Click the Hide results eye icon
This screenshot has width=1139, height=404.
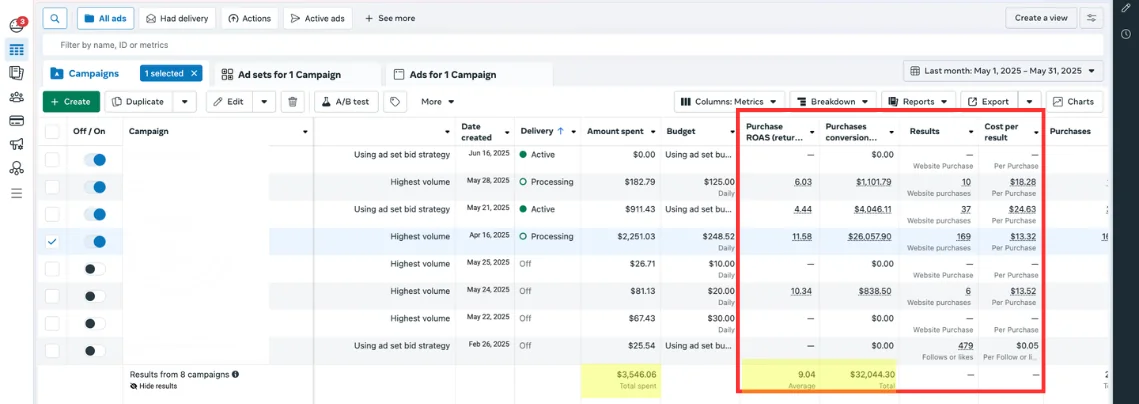coord(134,386)
